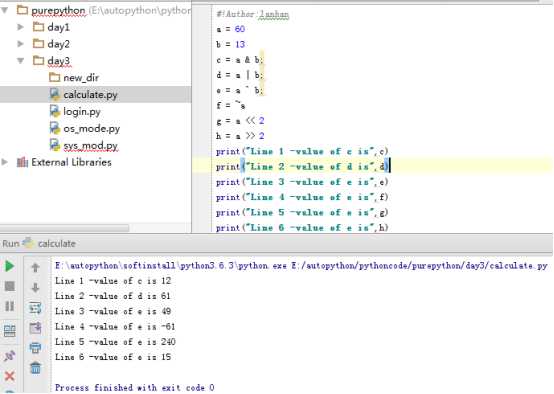Expand the day2 folder arrow

coord(20,44)
